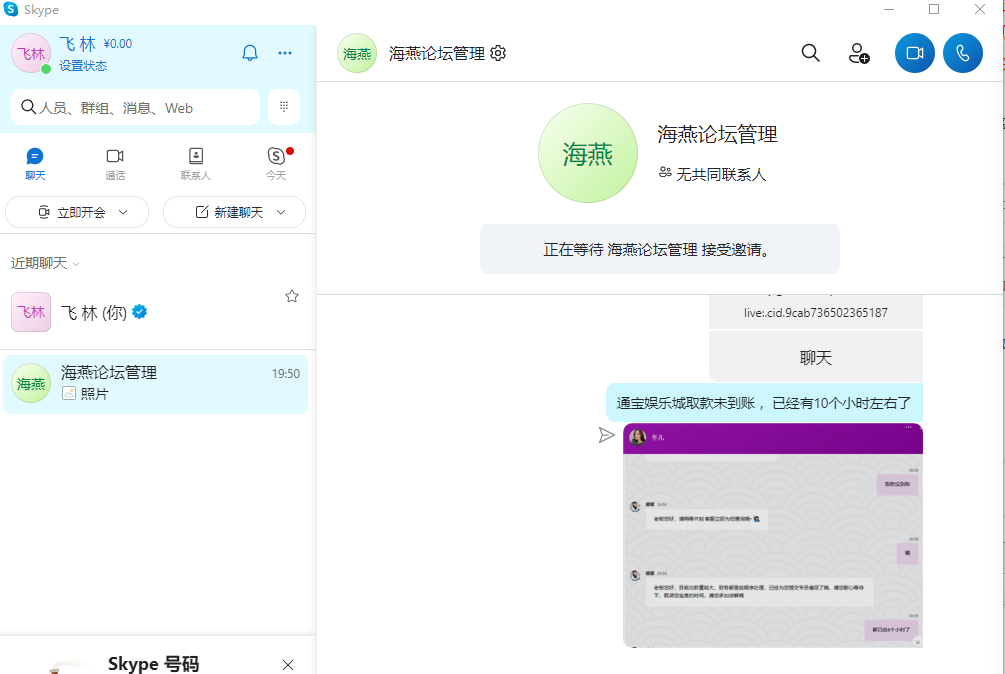Click the 海燕论坛管理 chat title in header
The height and width of the screenshot is (674, 1005).
(436, 53)
